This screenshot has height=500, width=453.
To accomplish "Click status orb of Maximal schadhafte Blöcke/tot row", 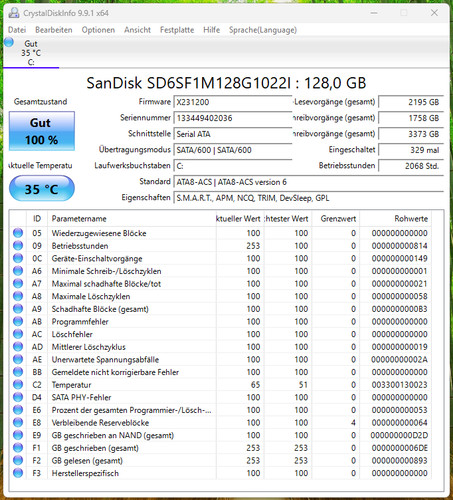I will [18, 284].
